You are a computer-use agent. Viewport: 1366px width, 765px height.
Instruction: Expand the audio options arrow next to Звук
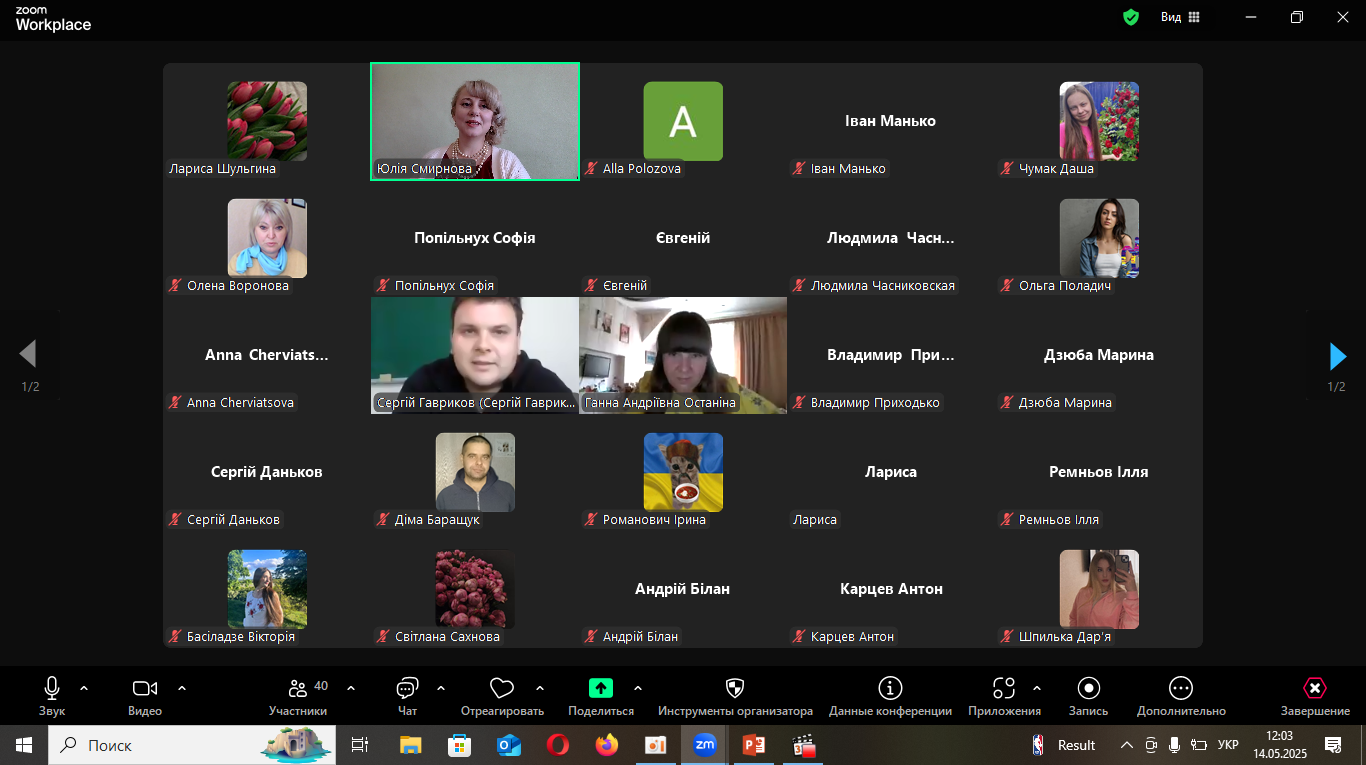[x=84, y=688]
